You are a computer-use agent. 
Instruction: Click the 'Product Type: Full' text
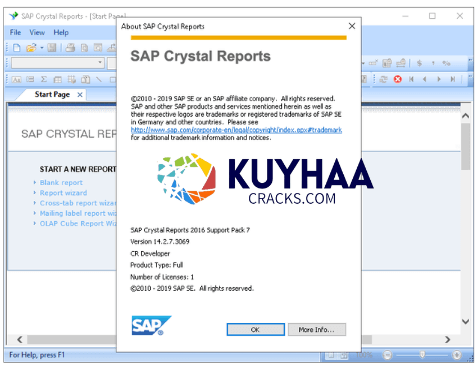(157, 265)
